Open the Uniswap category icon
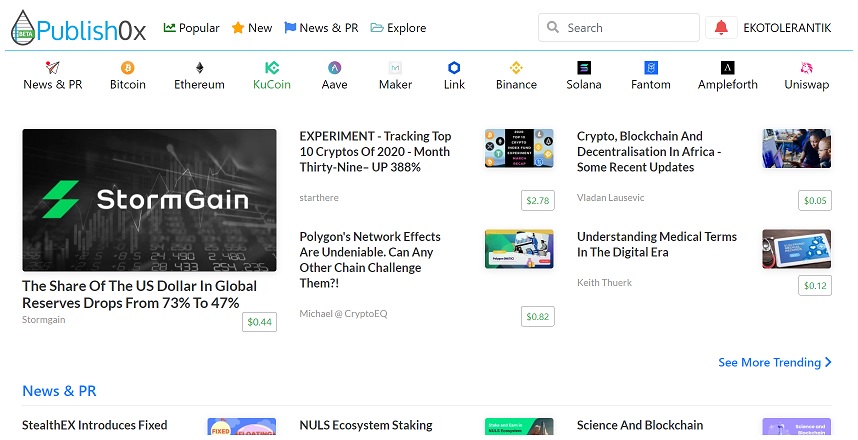 coord(806,68)
